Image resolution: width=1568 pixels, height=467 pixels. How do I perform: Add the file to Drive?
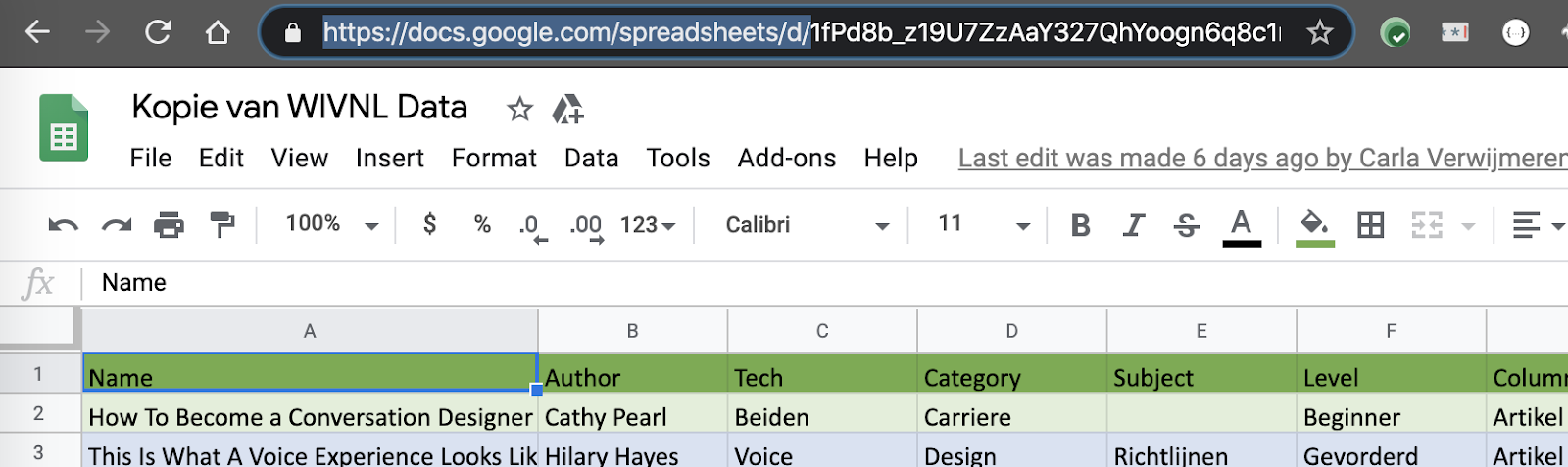[x=567, y=109]
